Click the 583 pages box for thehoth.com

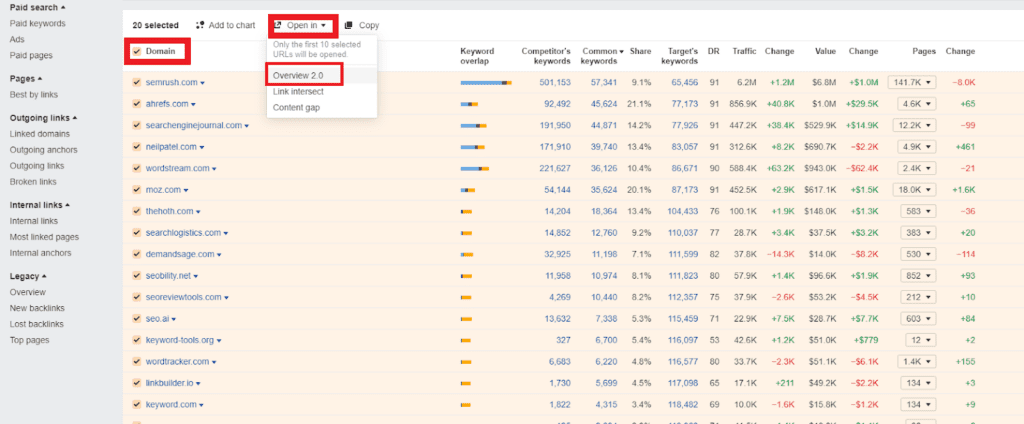pos(918,211)
